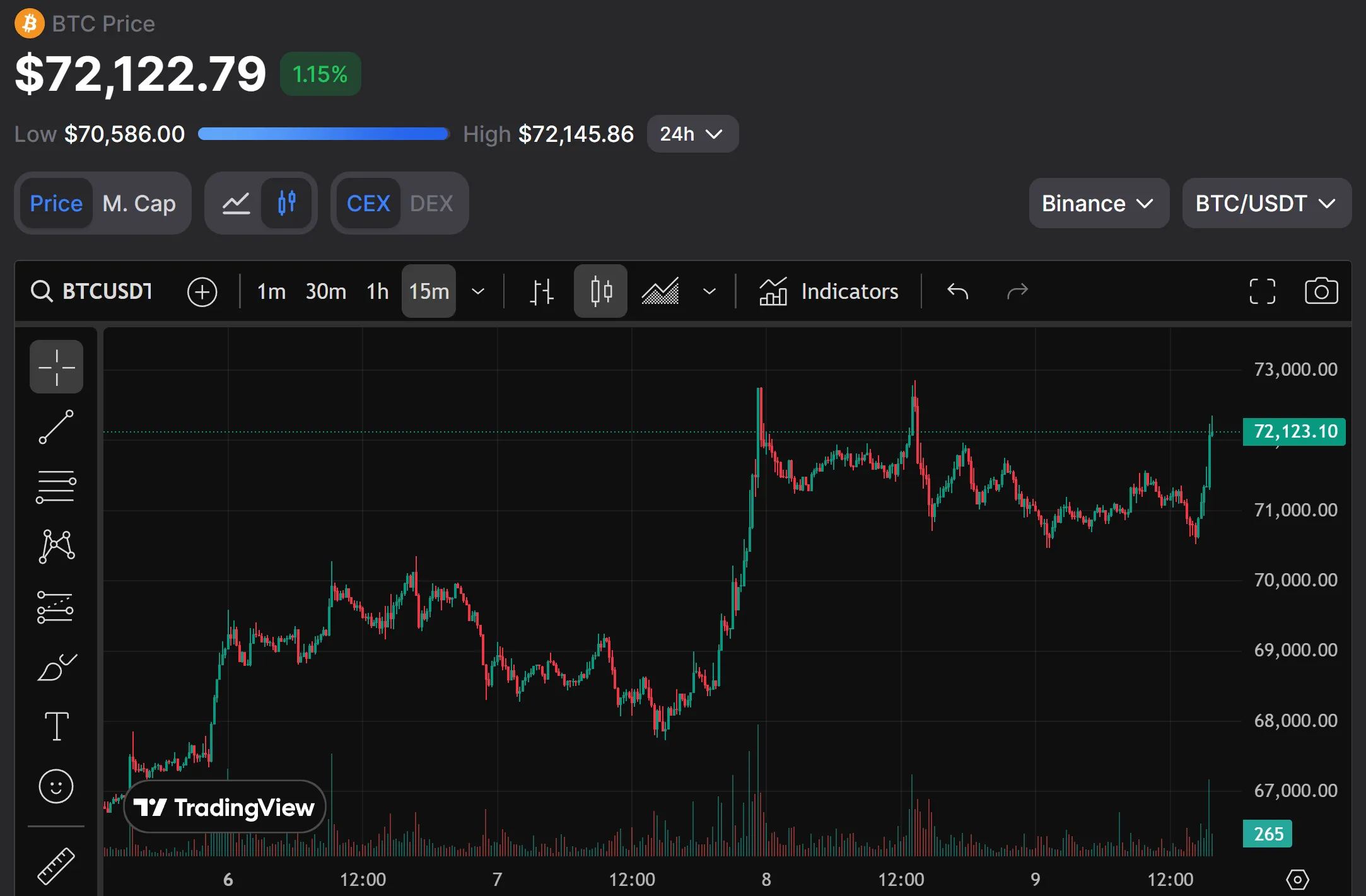Toggle DEX data source on
Screen dimensions: 1366x896
(432, 203)
